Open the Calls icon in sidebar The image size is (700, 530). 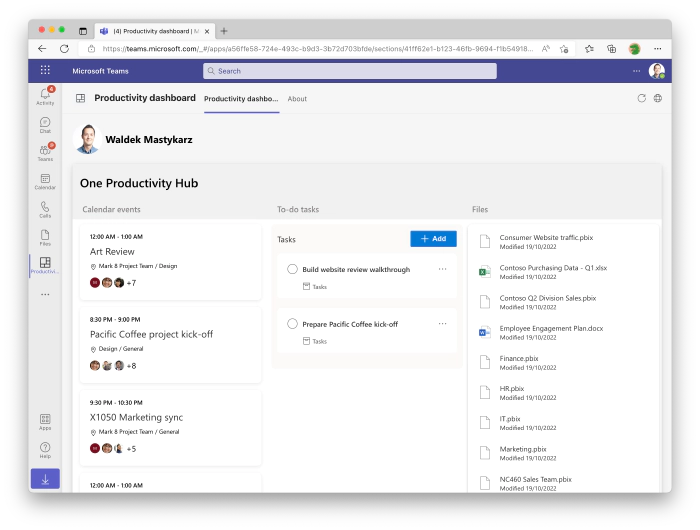click(45, 209)
